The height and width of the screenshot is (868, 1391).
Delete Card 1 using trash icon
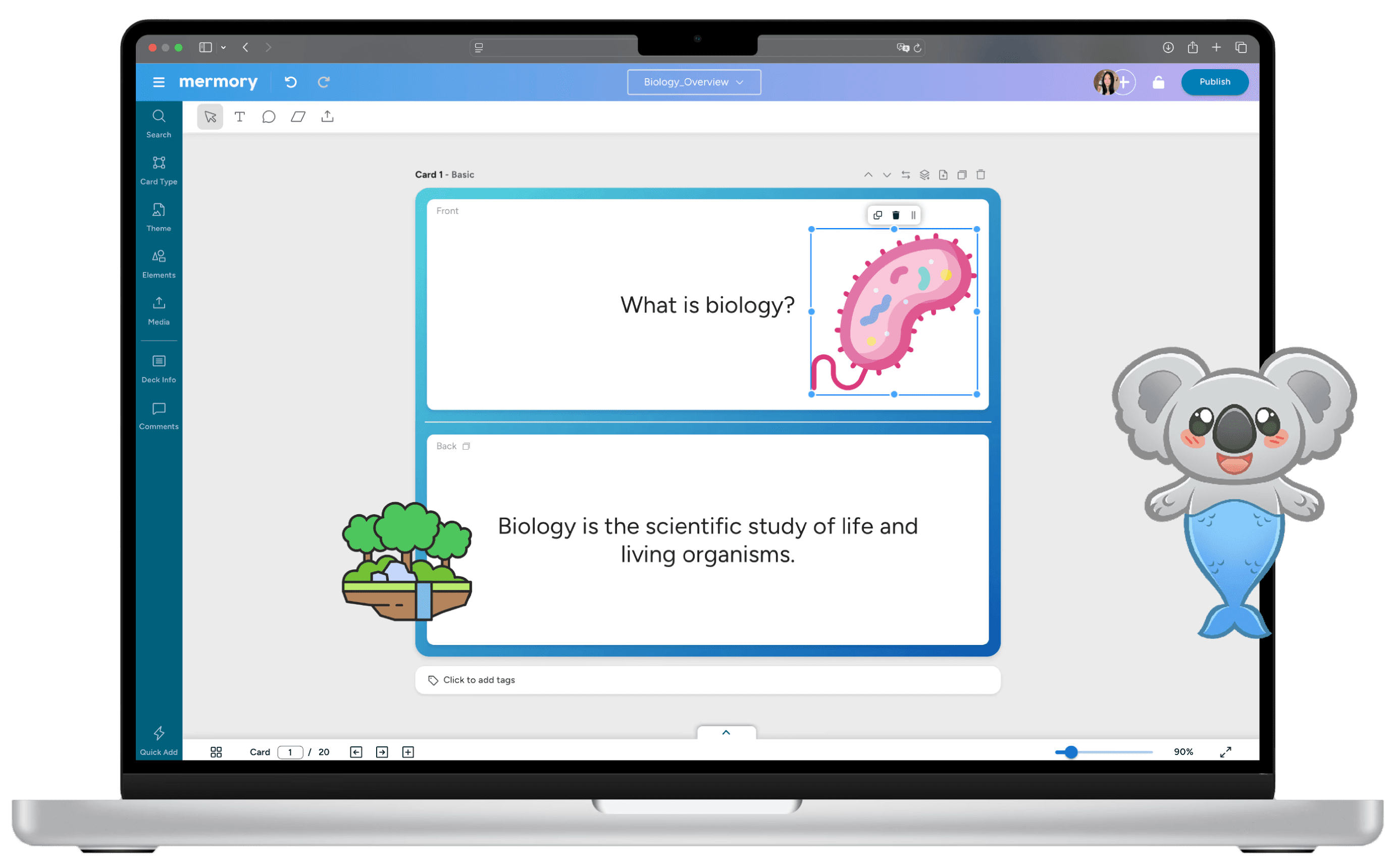pos(981,175)
